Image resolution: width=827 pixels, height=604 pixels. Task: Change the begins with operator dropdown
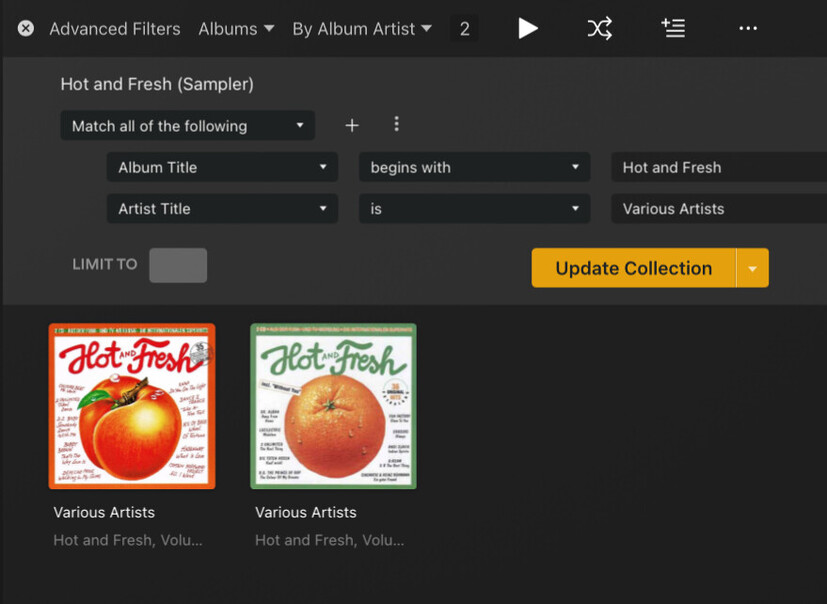tap(474, 167)
